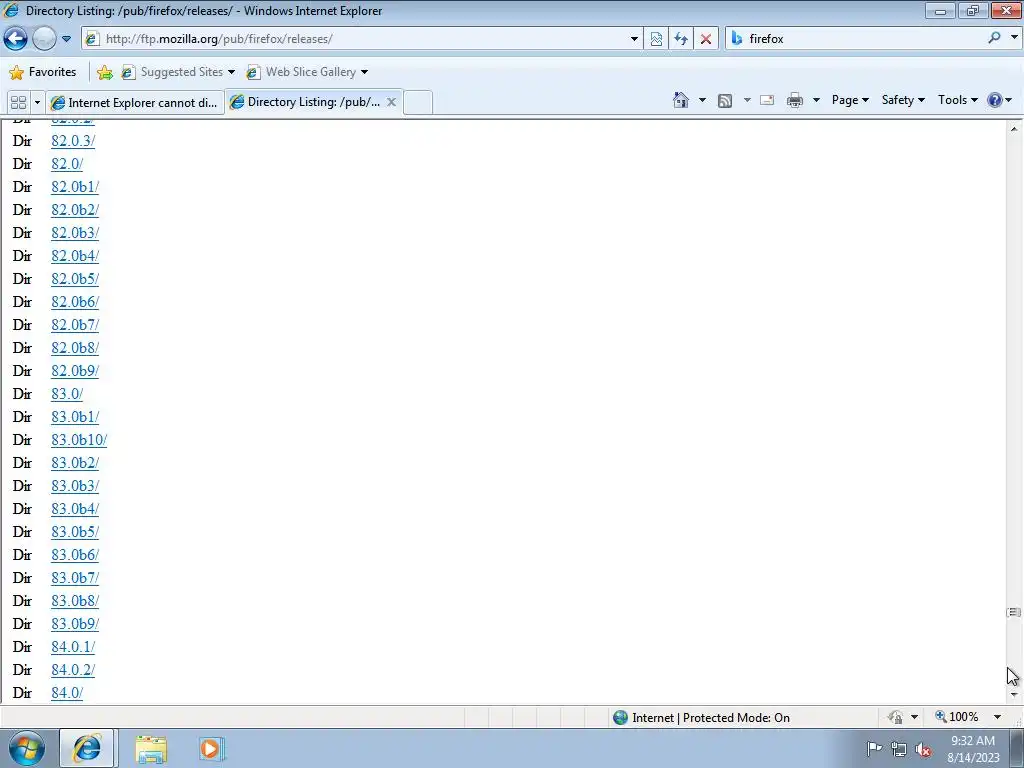Open the 82.0/ directory link
This screenshot has height=768, width=1024.
tap(67, 163)
